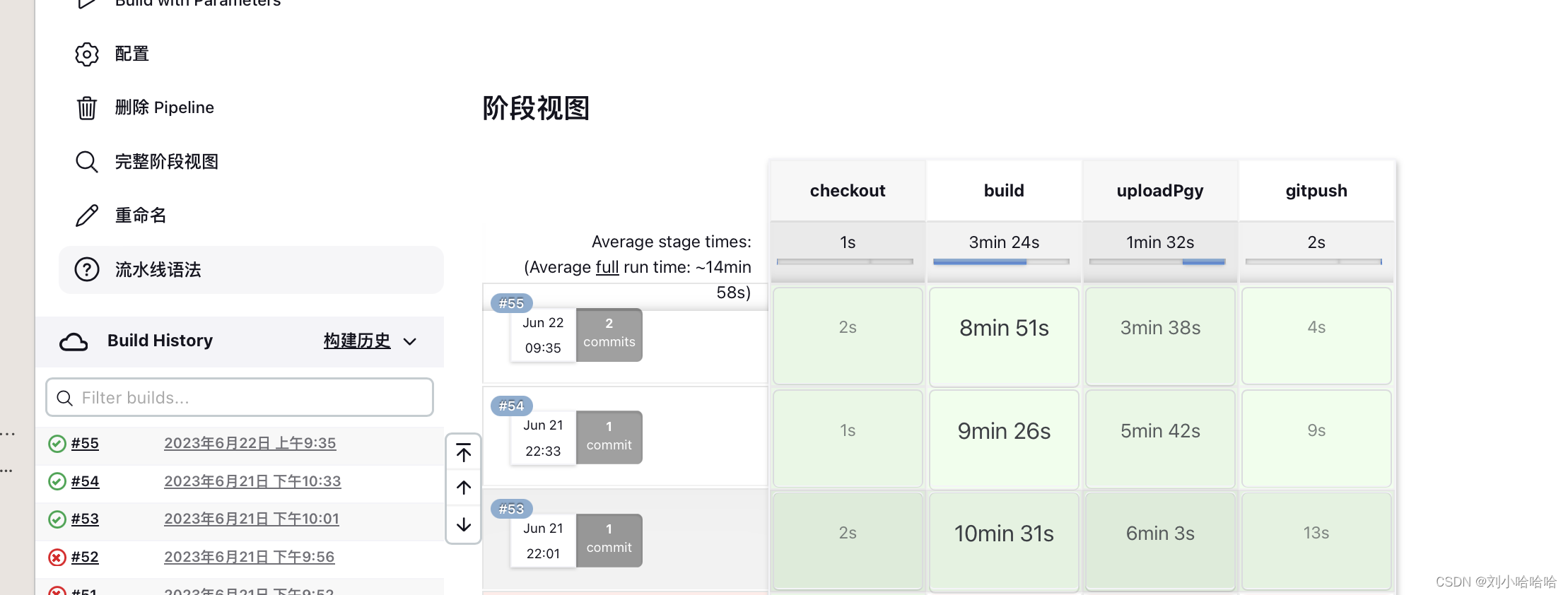Click the uploadPgy average time progress bar
The height and width of the screenshot is (595, 1568).
[1157, 261]
